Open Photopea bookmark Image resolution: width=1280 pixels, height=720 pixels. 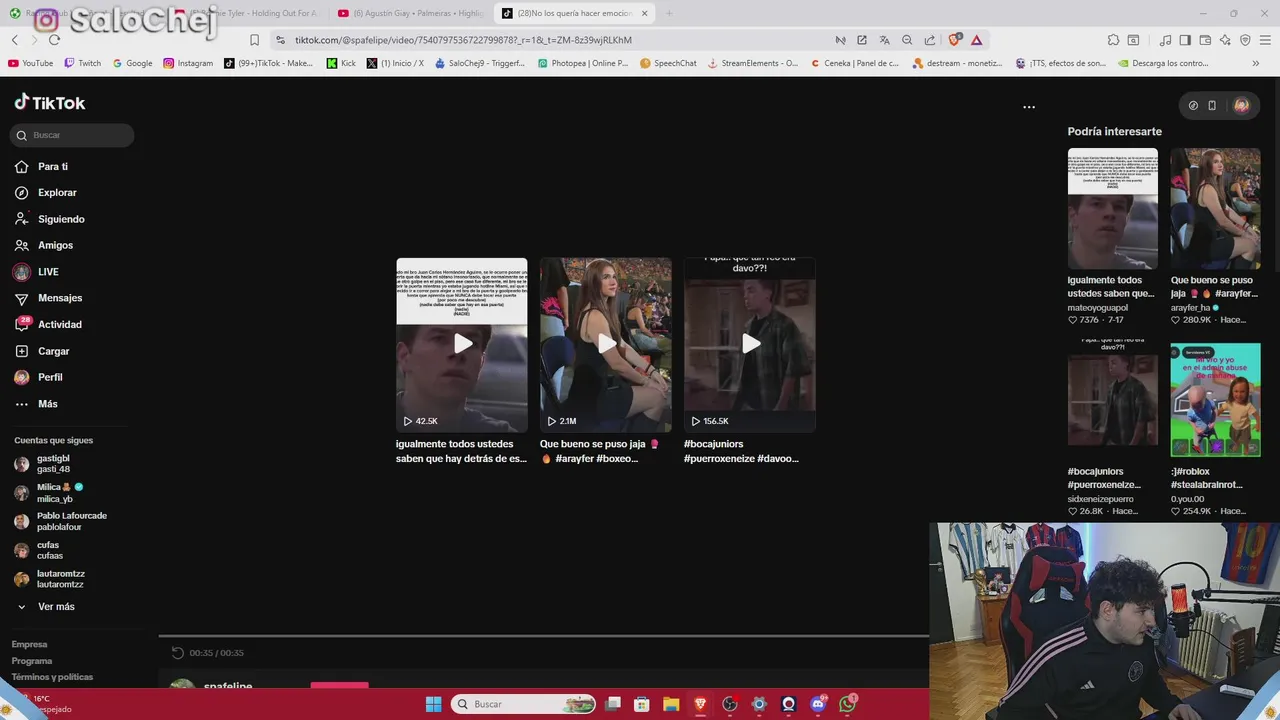pos(583,63)
